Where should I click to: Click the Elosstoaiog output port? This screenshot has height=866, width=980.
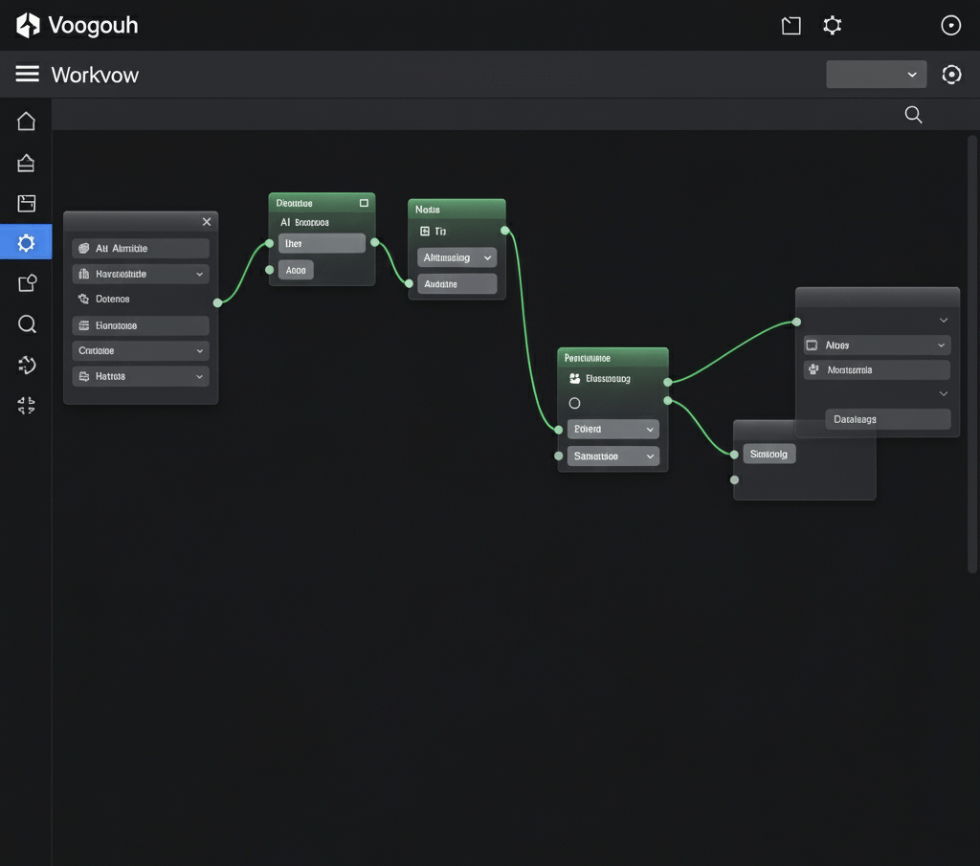668,382
